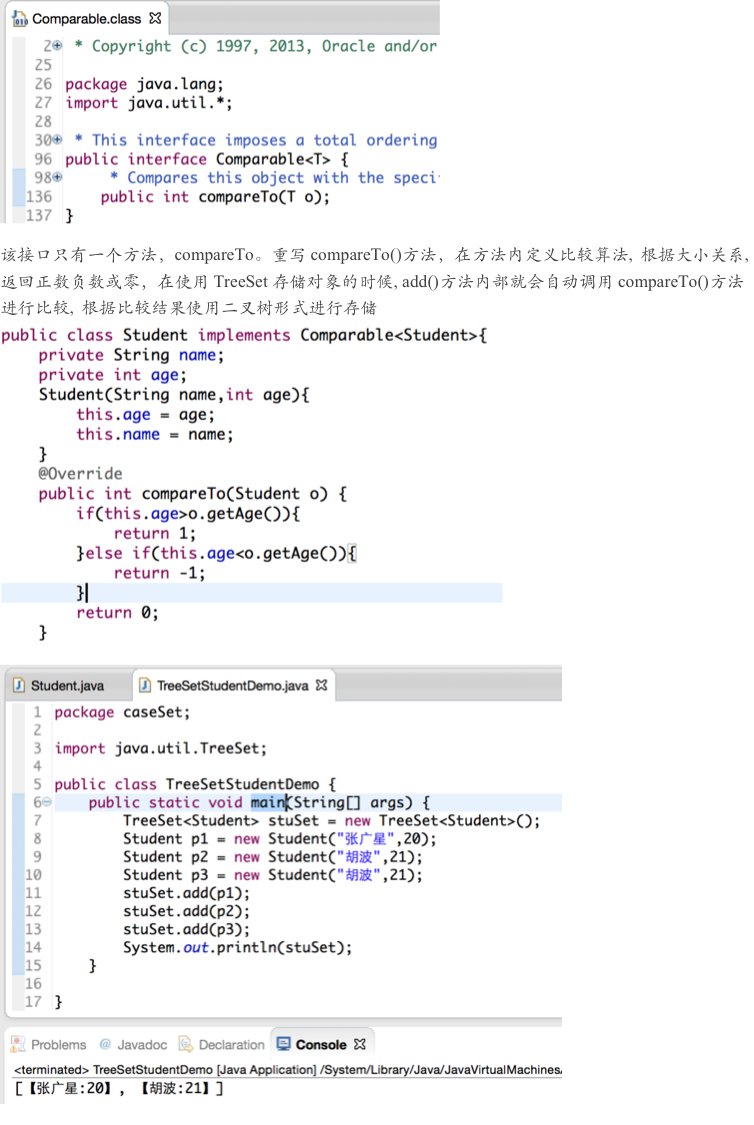Click the Student.java file icon
The height and width of the screenshot is (1125, 754).
(x=19, y=686)
